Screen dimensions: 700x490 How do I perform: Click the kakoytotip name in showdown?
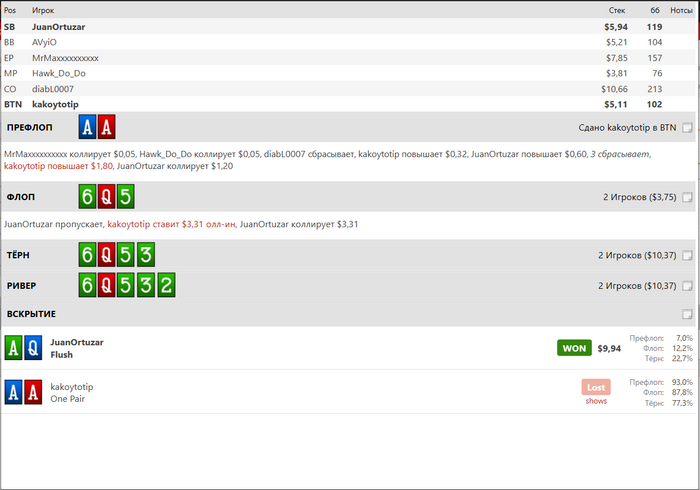72,386
